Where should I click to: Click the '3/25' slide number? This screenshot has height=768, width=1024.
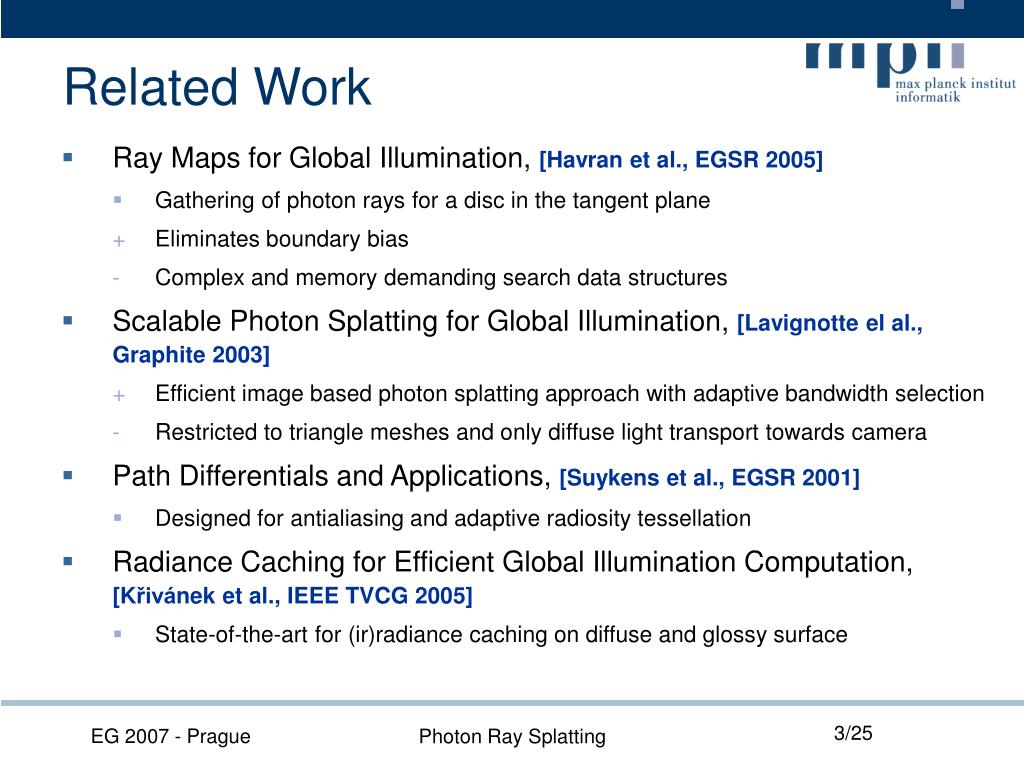[x=853, y=733]
